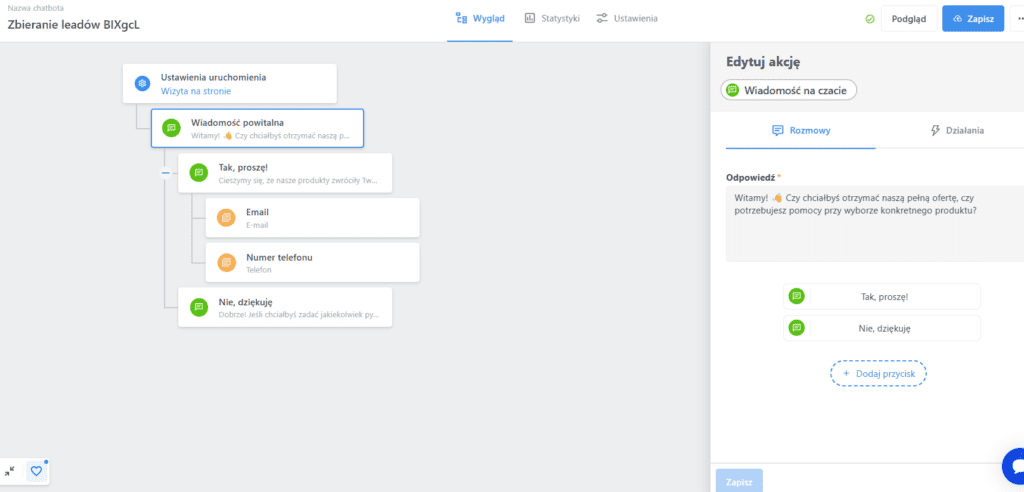
Task: Open the Ustawienia tab
Action: 627,19
